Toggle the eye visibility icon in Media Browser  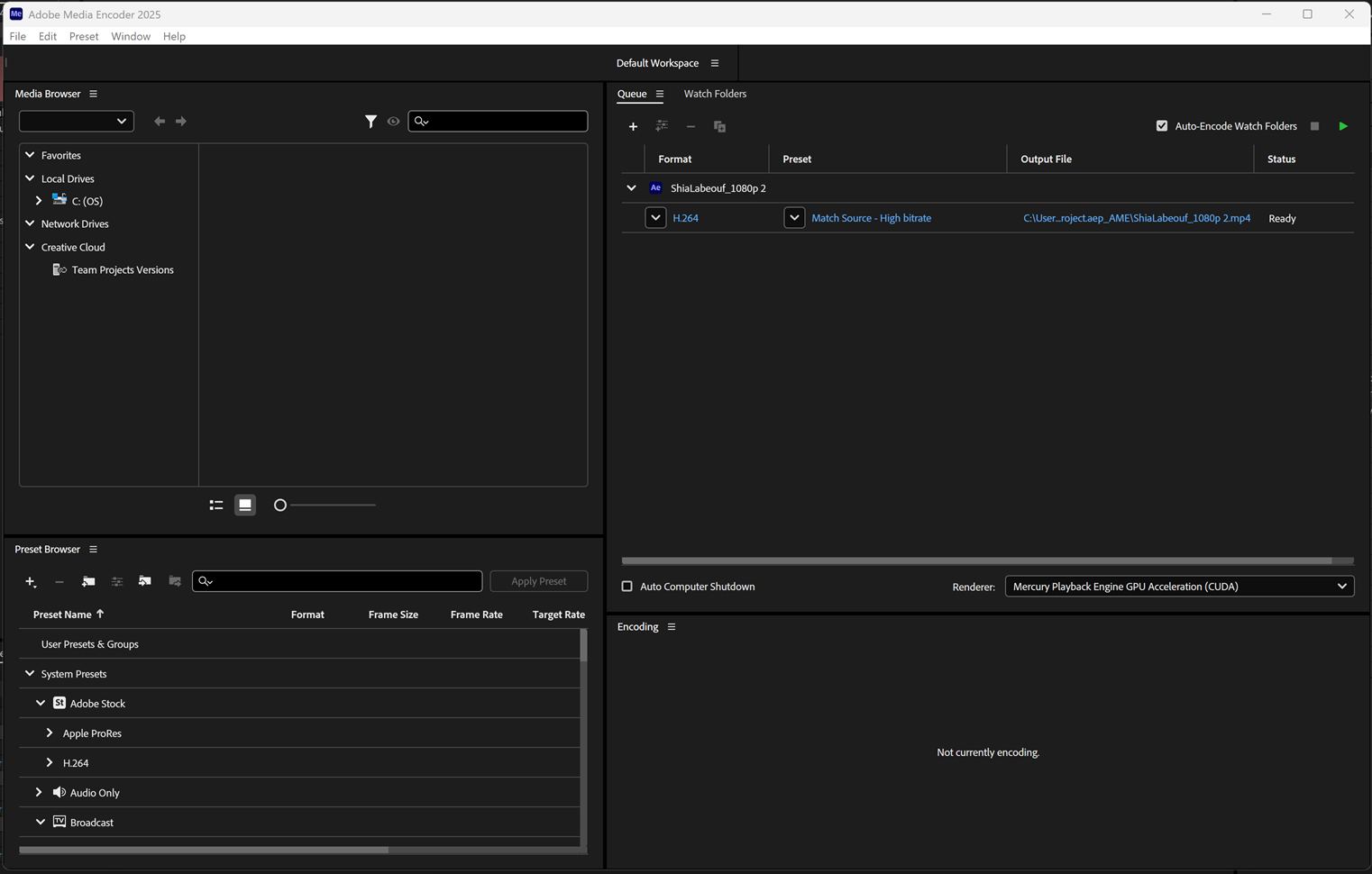(393, 121)
